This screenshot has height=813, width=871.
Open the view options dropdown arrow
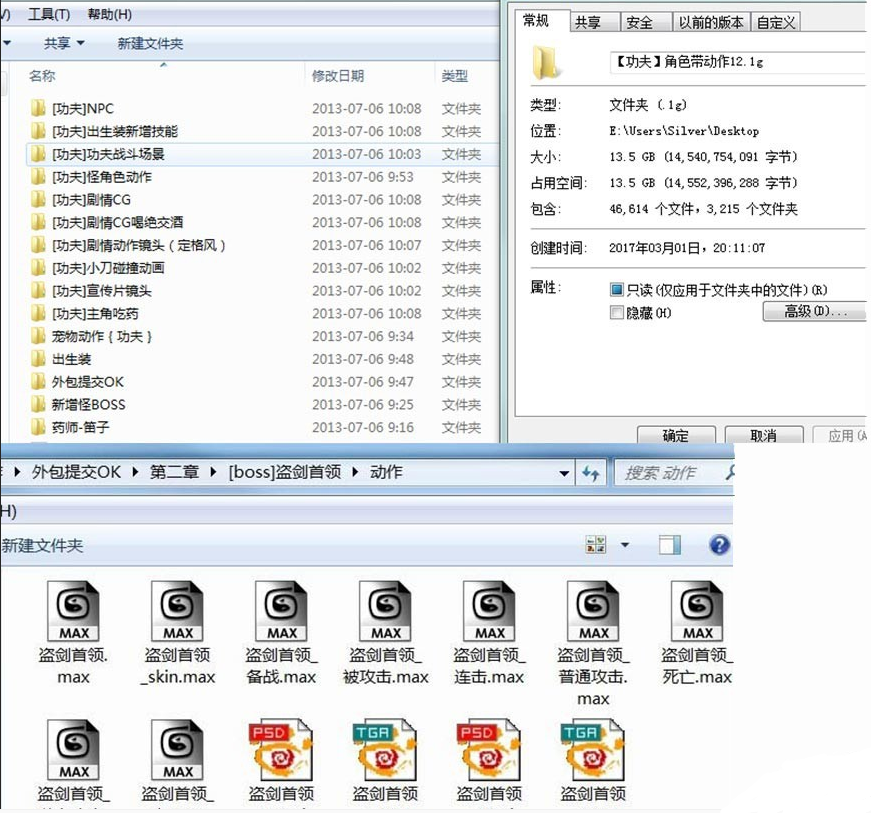click(625, 545)
